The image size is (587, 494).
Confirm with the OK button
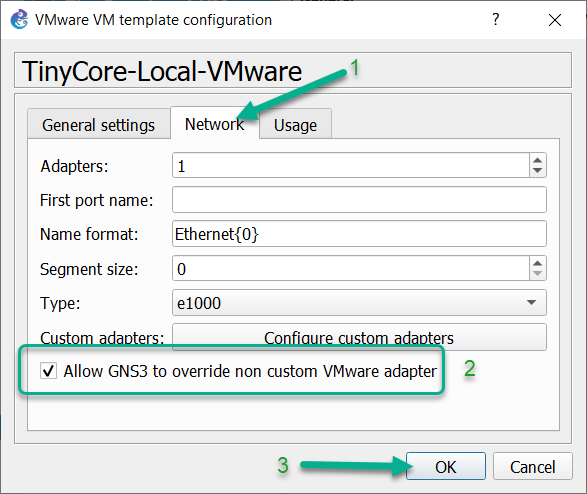[446, 466]
